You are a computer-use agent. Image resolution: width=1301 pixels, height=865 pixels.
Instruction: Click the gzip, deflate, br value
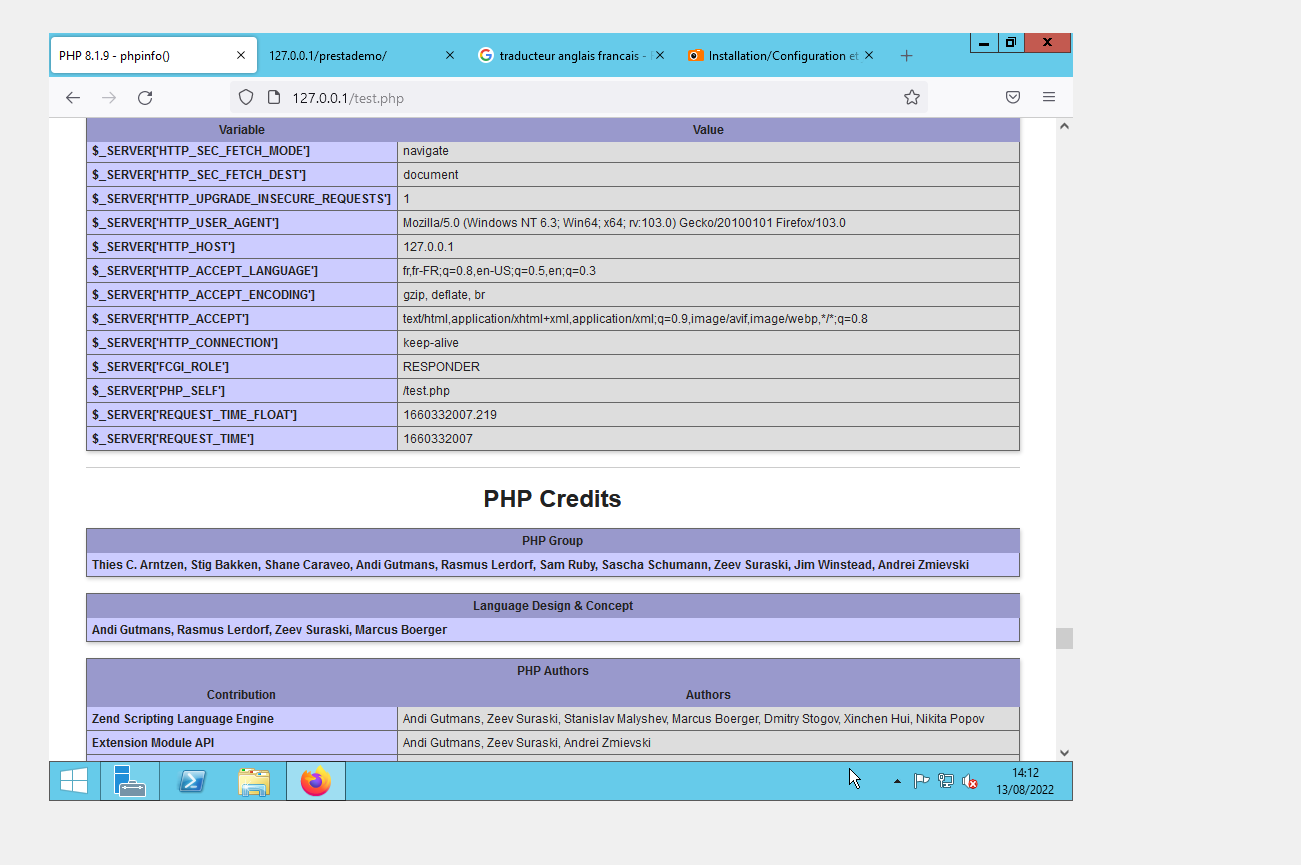(444, 295)
